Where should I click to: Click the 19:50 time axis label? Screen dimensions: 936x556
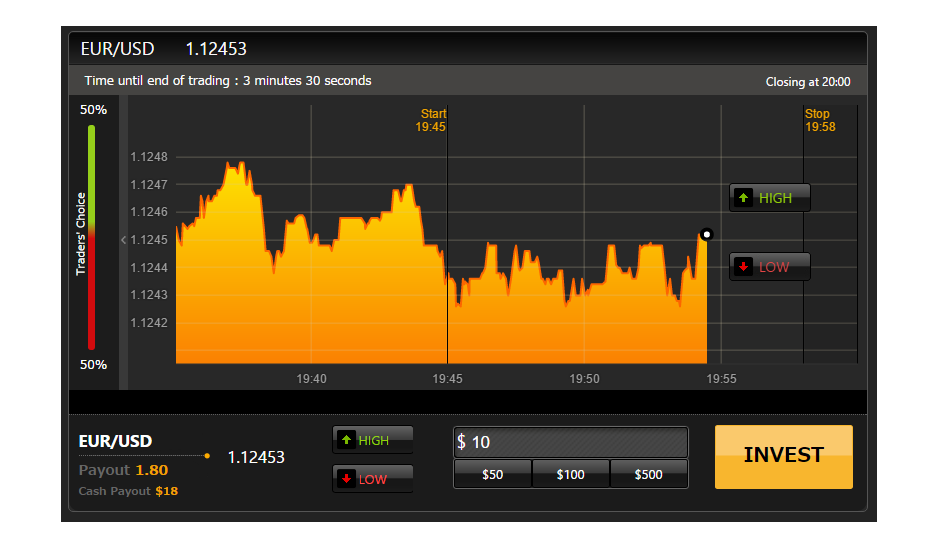point(584,379)
